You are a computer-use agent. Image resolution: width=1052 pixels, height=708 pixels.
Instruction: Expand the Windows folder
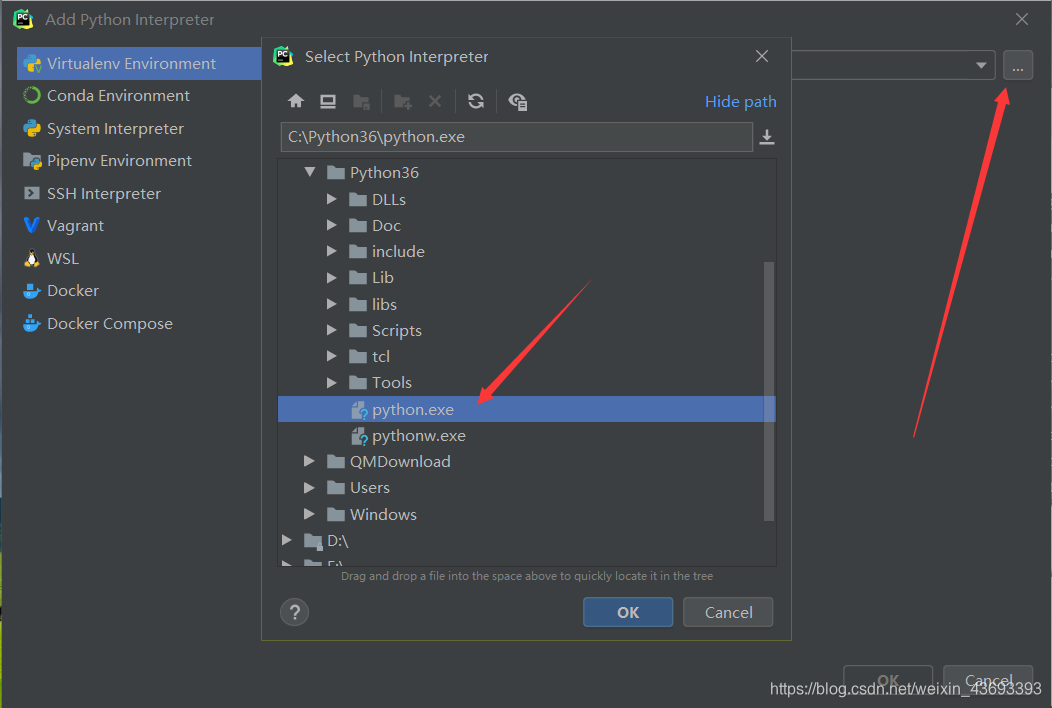tap(309, 514)
